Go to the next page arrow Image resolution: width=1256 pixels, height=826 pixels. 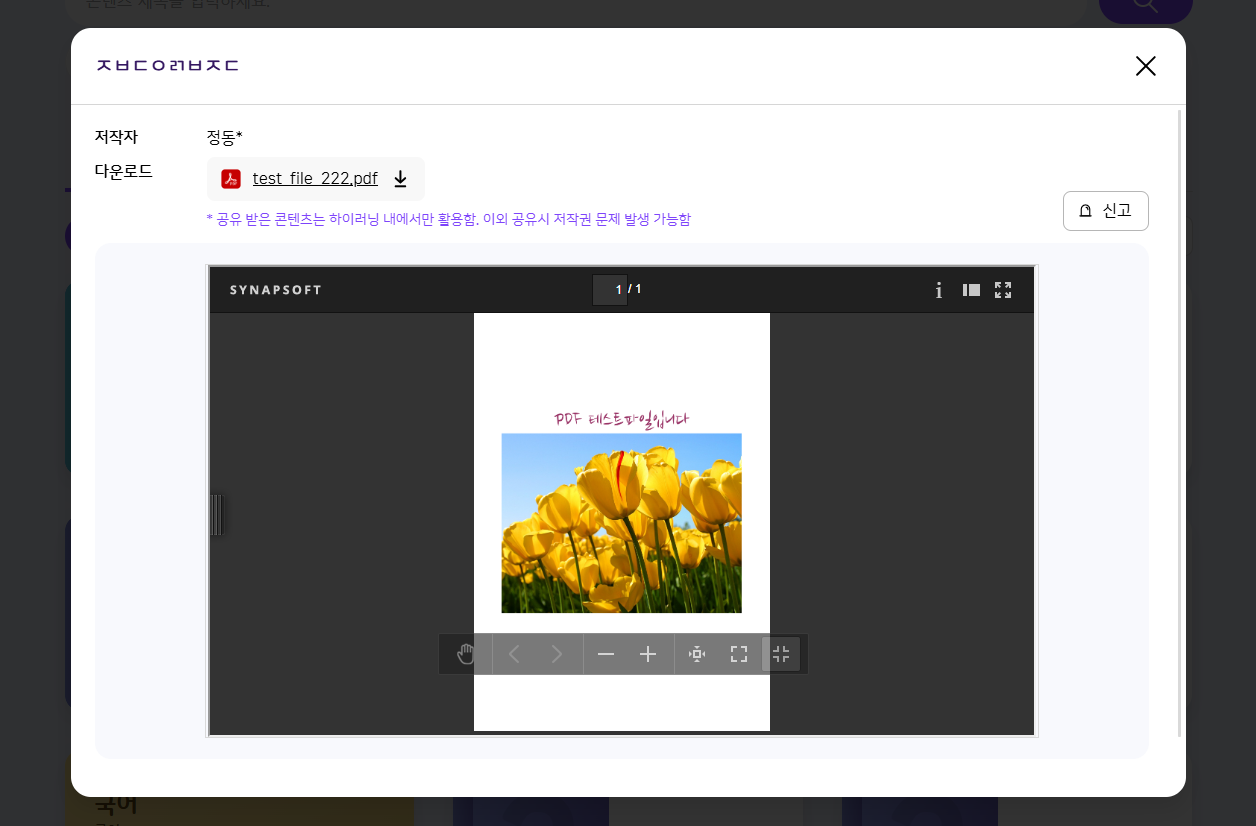click(x=557, y=654)
